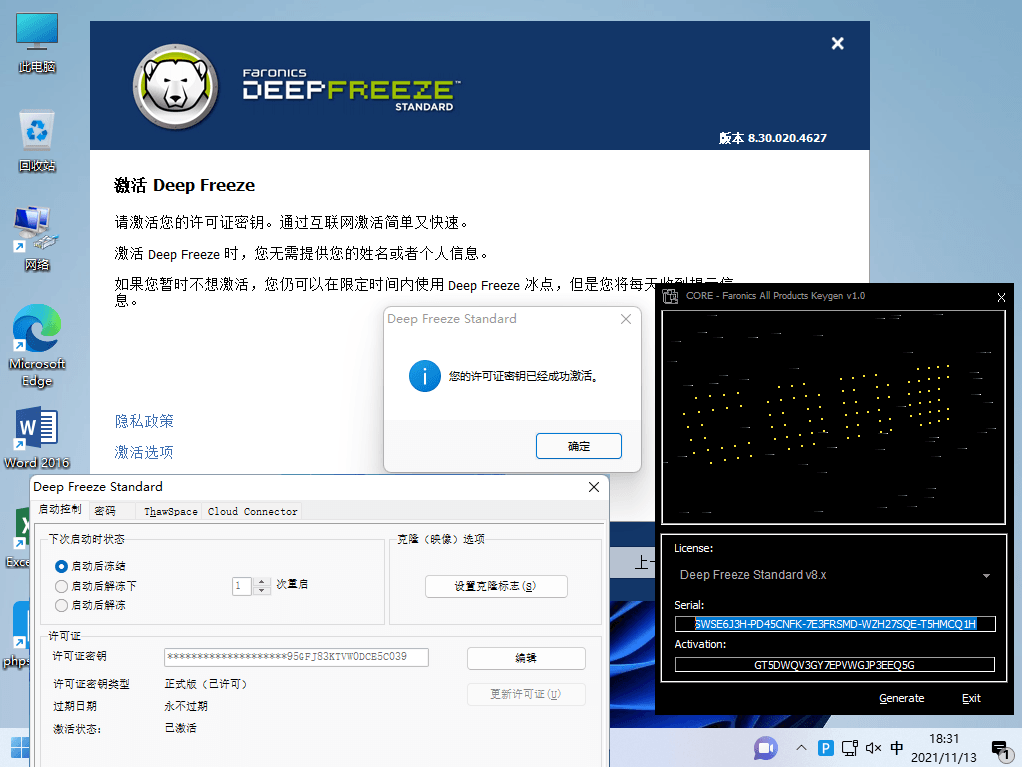Open the Recycle Bin desktop icon
Screen dimensions: 1022x767
point(36,141)
